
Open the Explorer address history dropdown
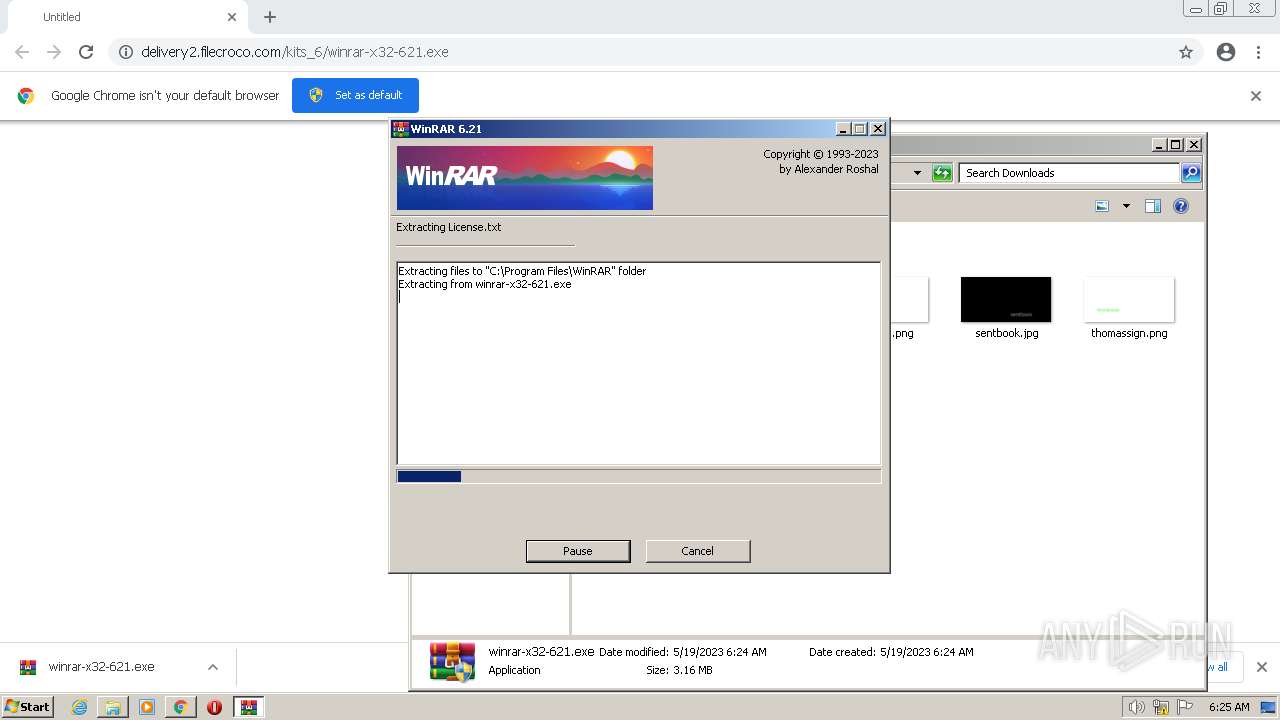point(917,173)
